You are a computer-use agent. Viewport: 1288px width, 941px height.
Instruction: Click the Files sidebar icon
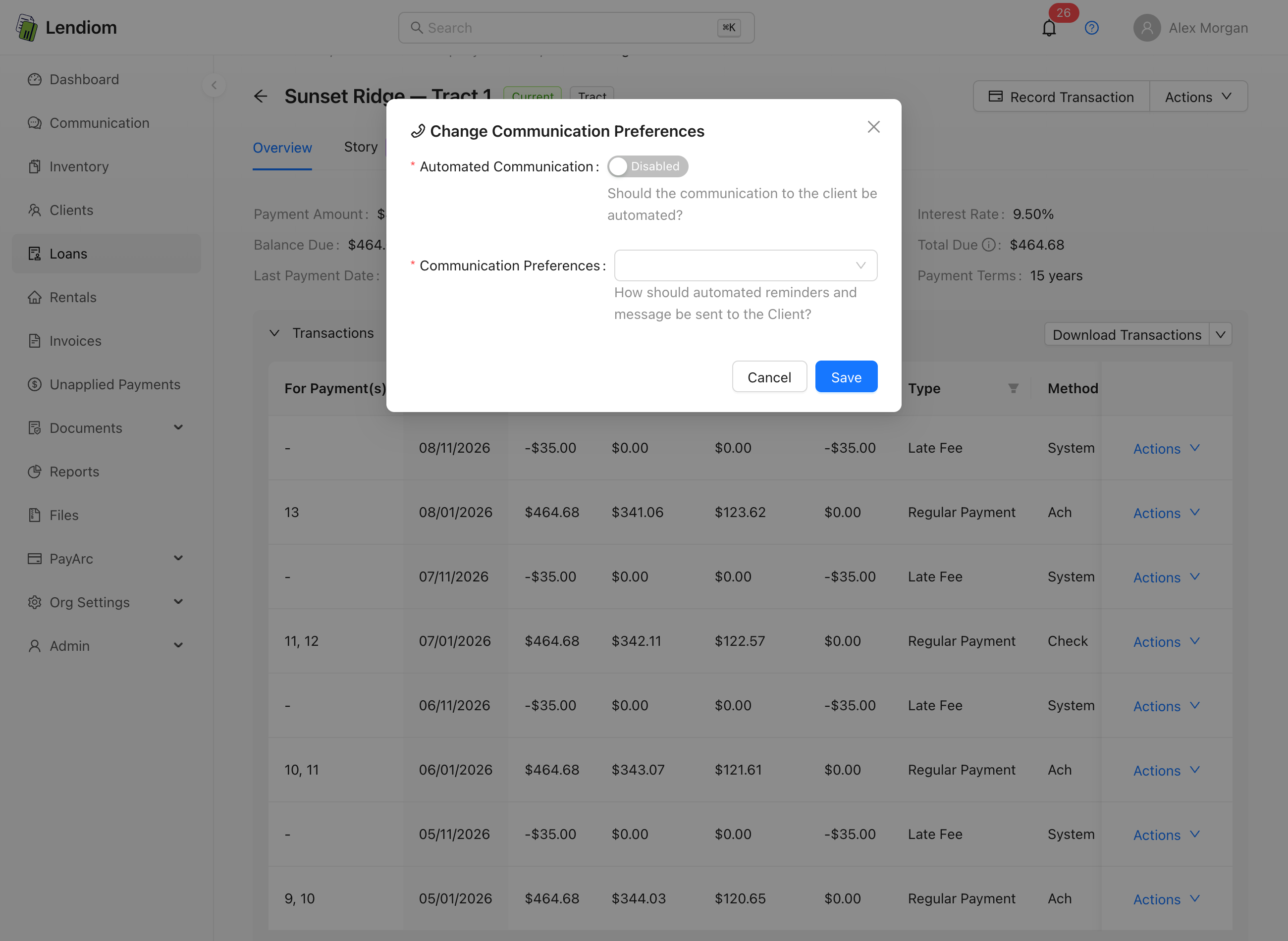pos(35,515)
